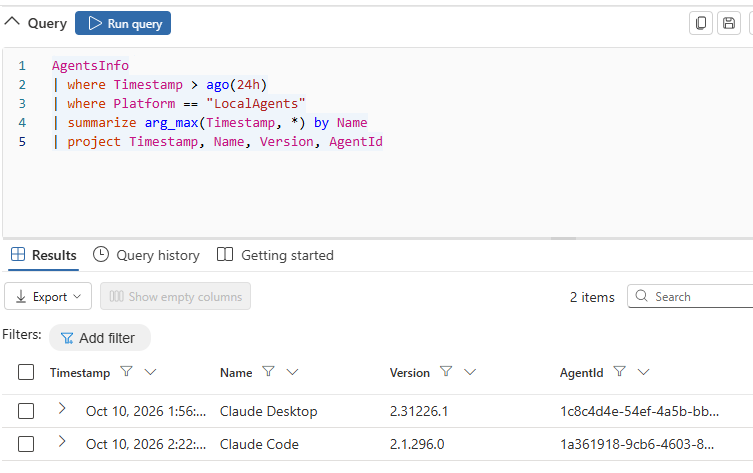Filter the Version column
This screenshot has width=753, height=473.
pyautogui.click(x=446, y=371)
